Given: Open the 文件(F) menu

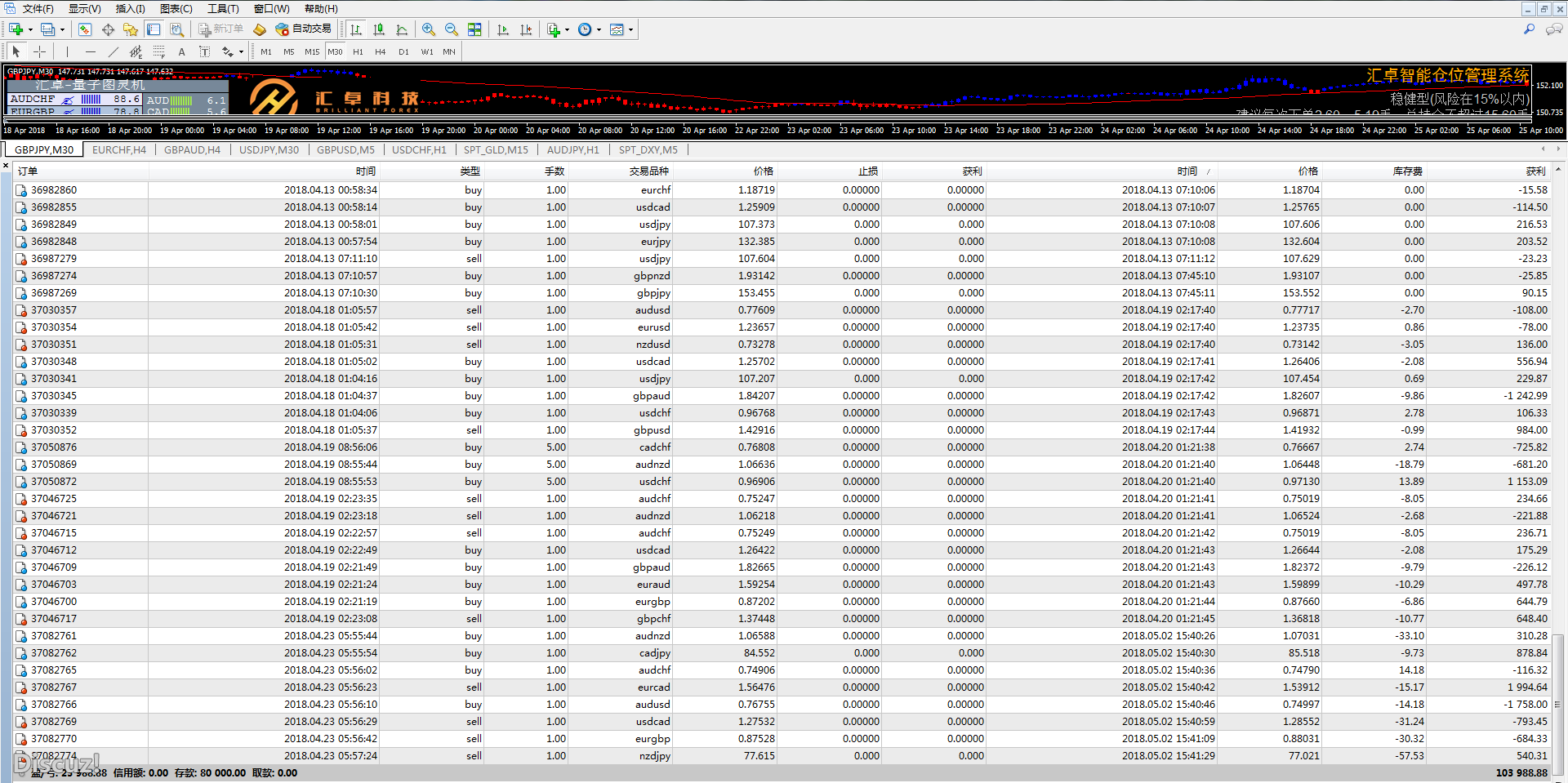Looking at the screenshot, I should click(x=38, y=9).
